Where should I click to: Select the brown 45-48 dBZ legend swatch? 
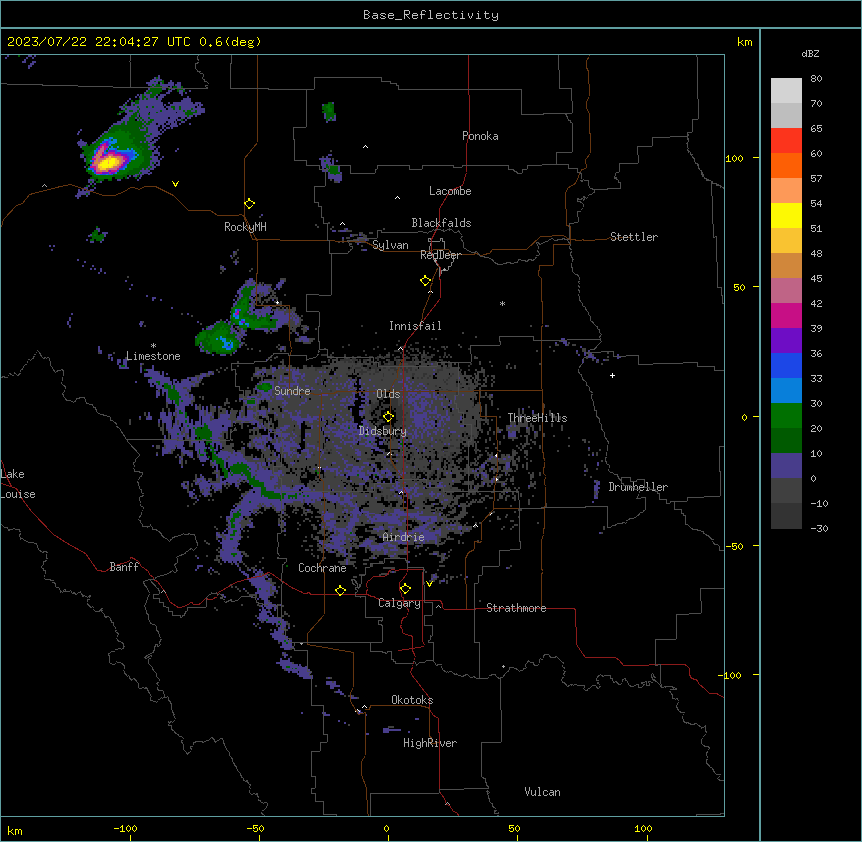click(786, 265)
